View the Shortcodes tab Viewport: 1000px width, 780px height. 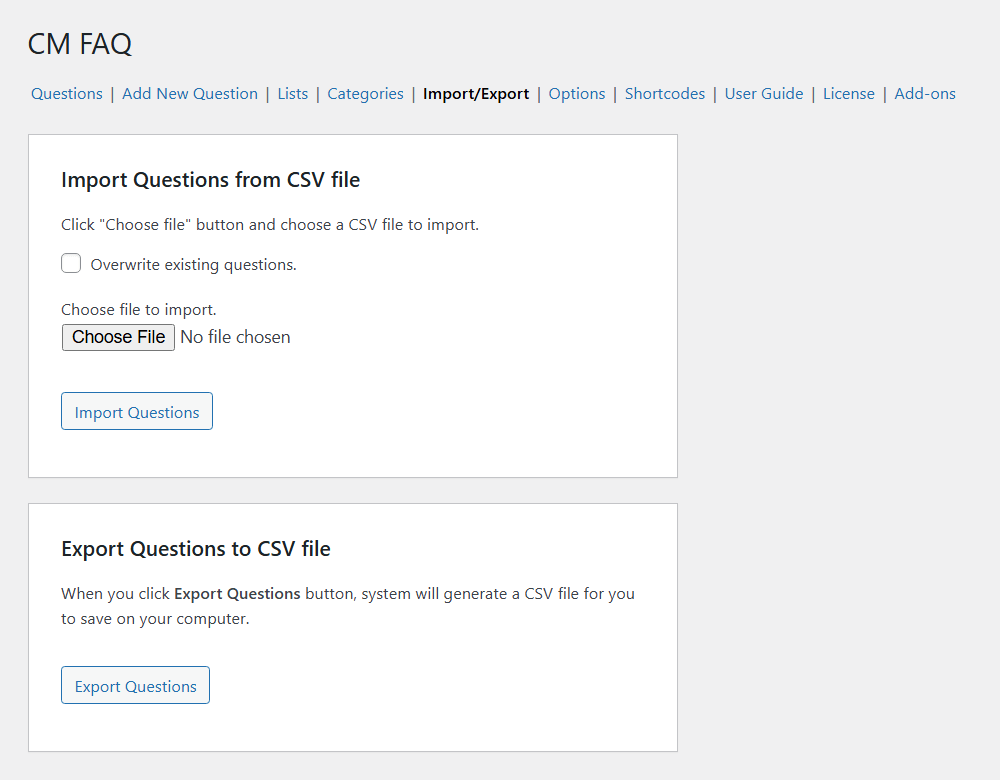pyautogui.click(x=665, y=94)
